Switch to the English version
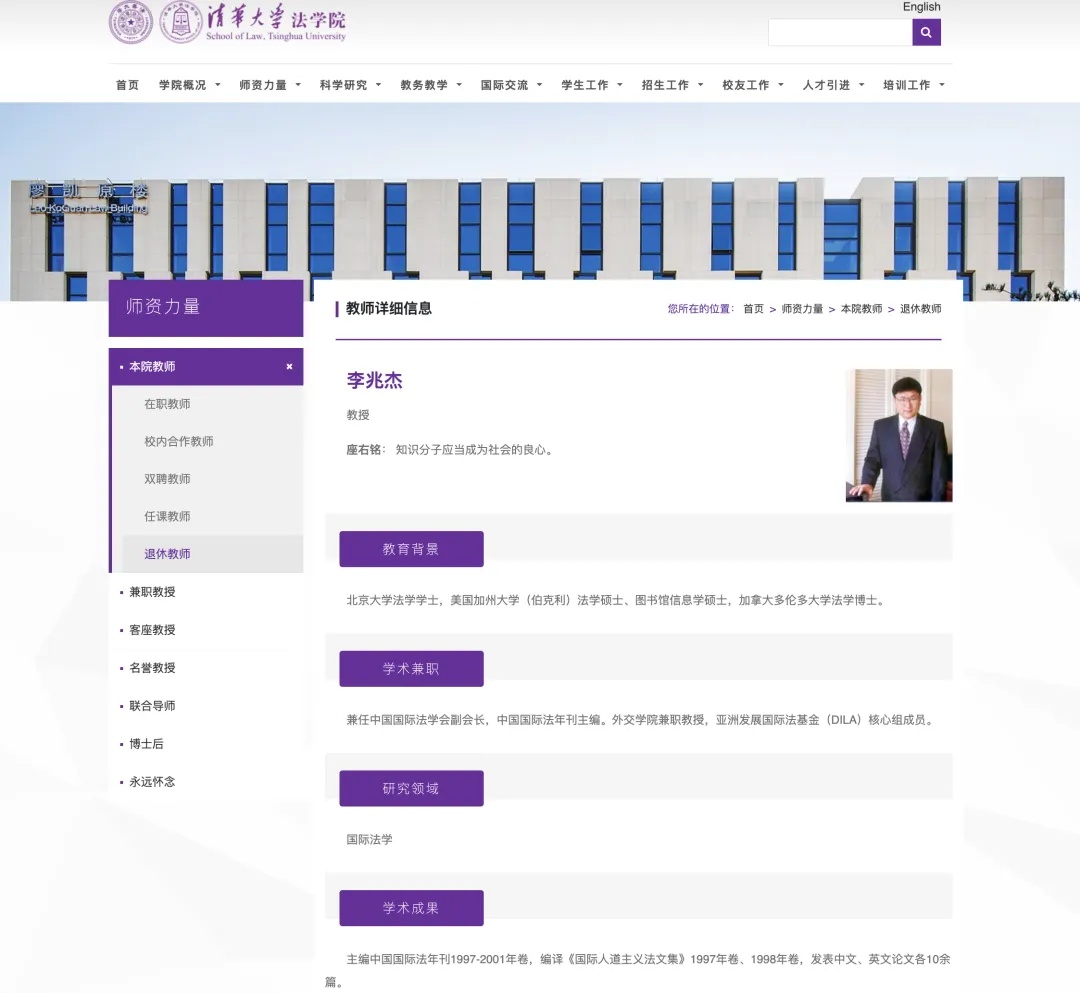Viewport: 1080px width, 993px height. coord(921,7)
